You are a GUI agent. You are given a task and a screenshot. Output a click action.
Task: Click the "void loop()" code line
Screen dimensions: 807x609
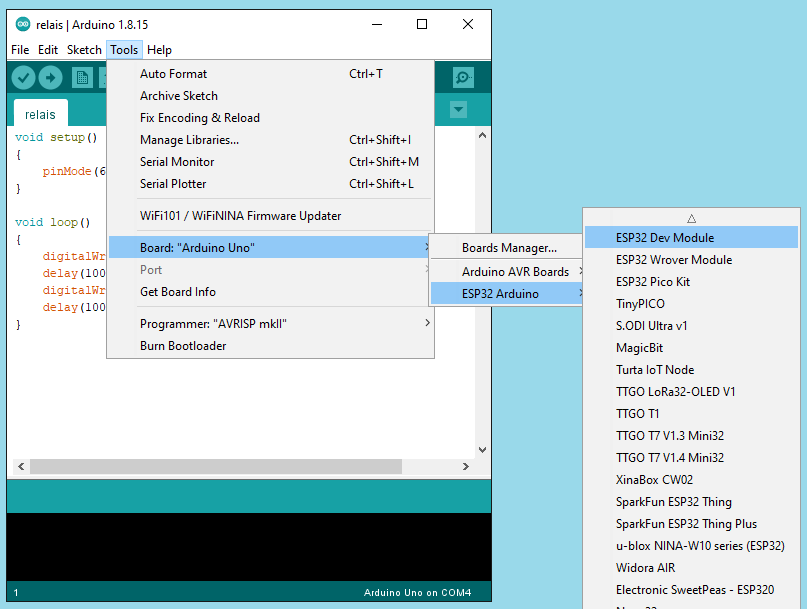coord(52,222)
